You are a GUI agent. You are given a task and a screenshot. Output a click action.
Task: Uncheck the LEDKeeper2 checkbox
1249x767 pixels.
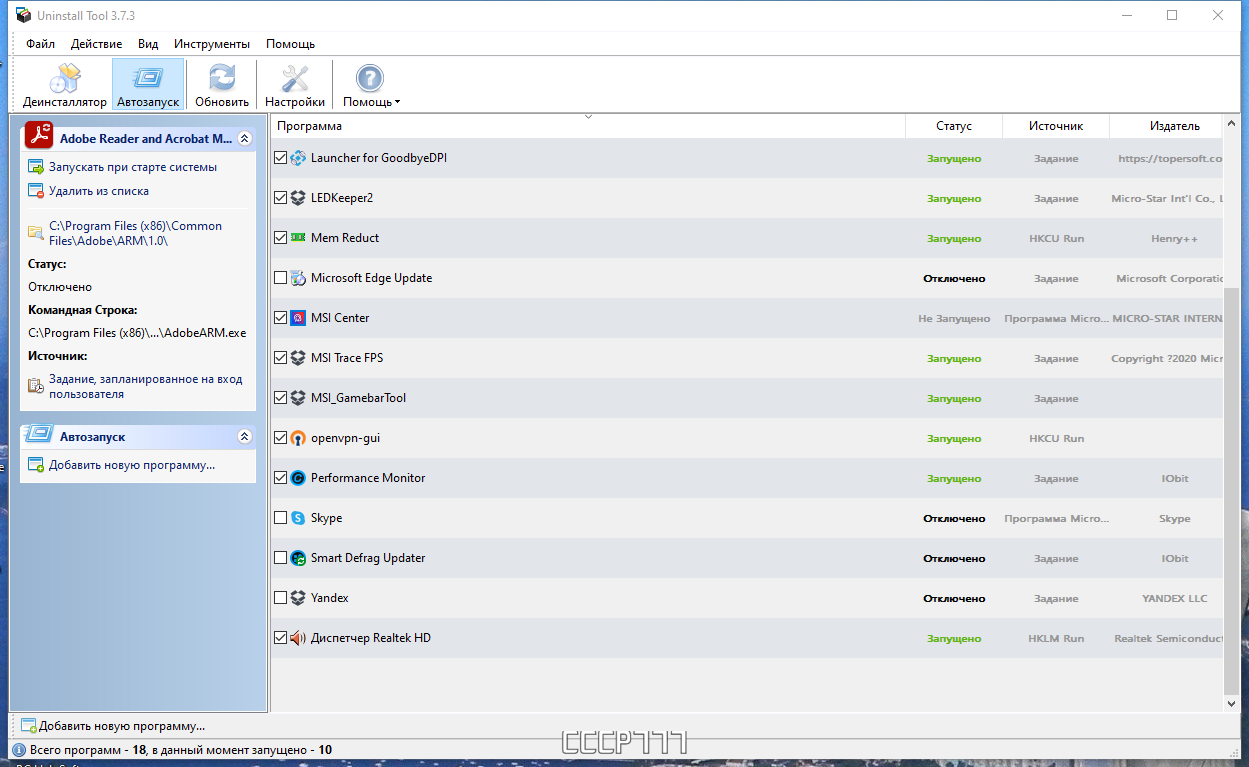tap(281, 198)
